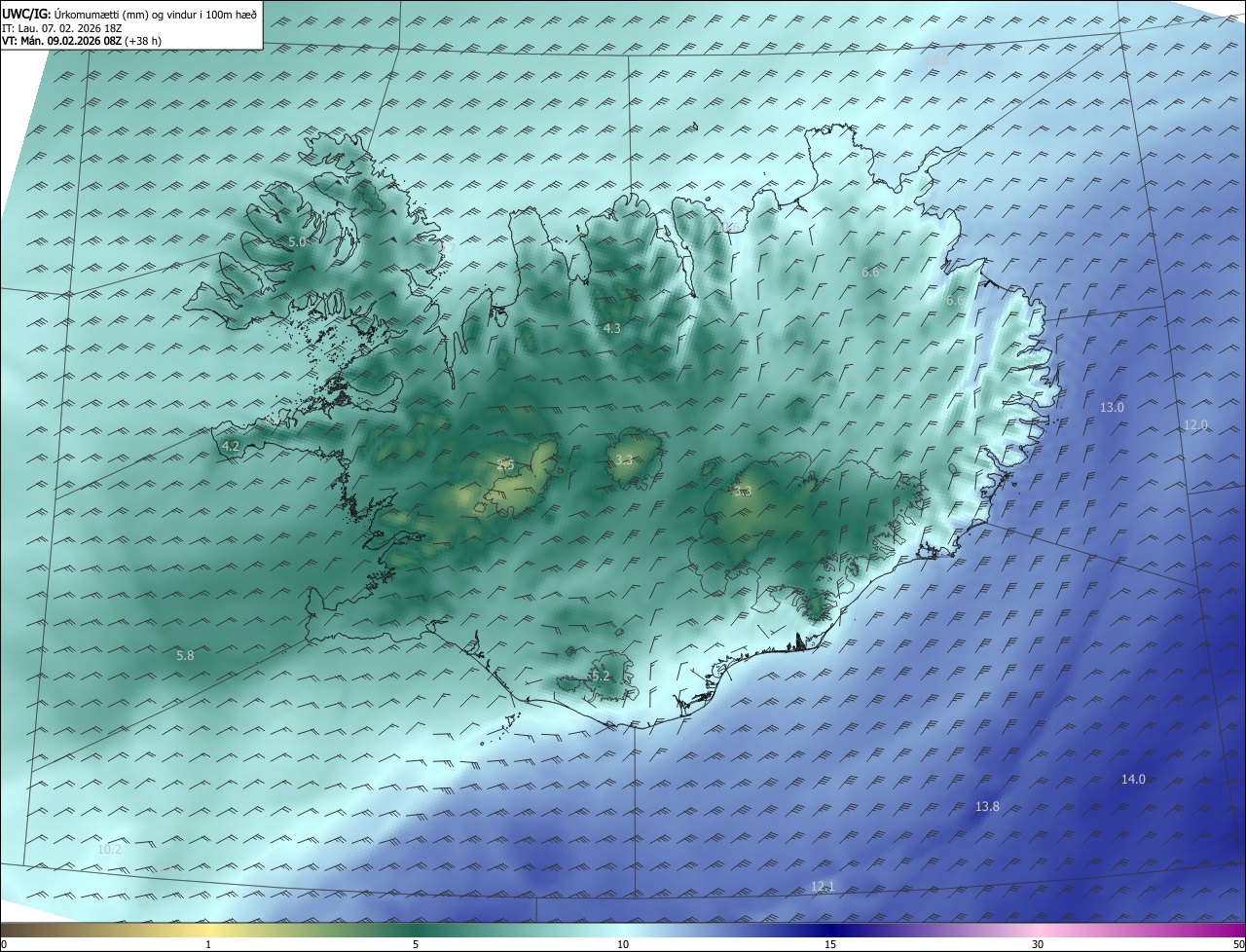
Task: Click the 13.0 value east of Iceland
Action: pos(1112,408)
